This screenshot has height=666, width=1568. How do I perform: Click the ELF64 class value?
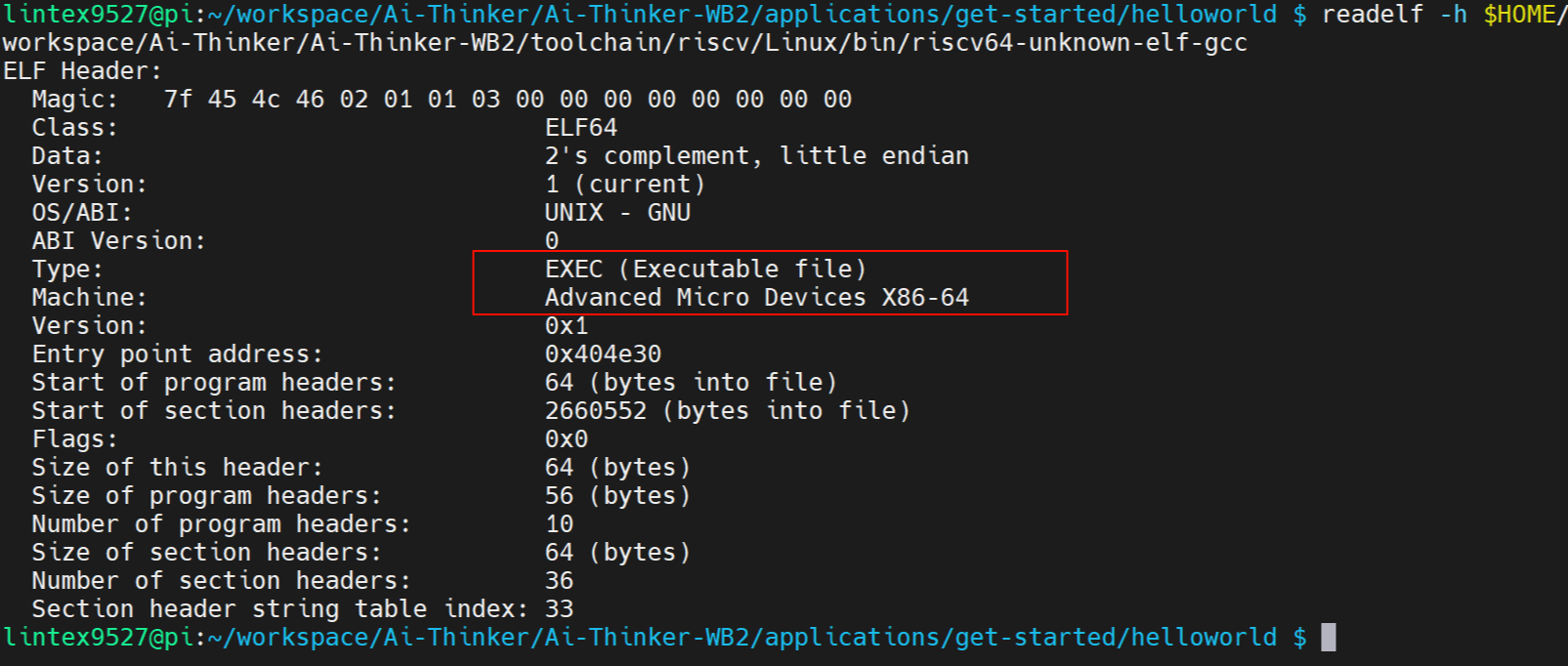(581, 128)
